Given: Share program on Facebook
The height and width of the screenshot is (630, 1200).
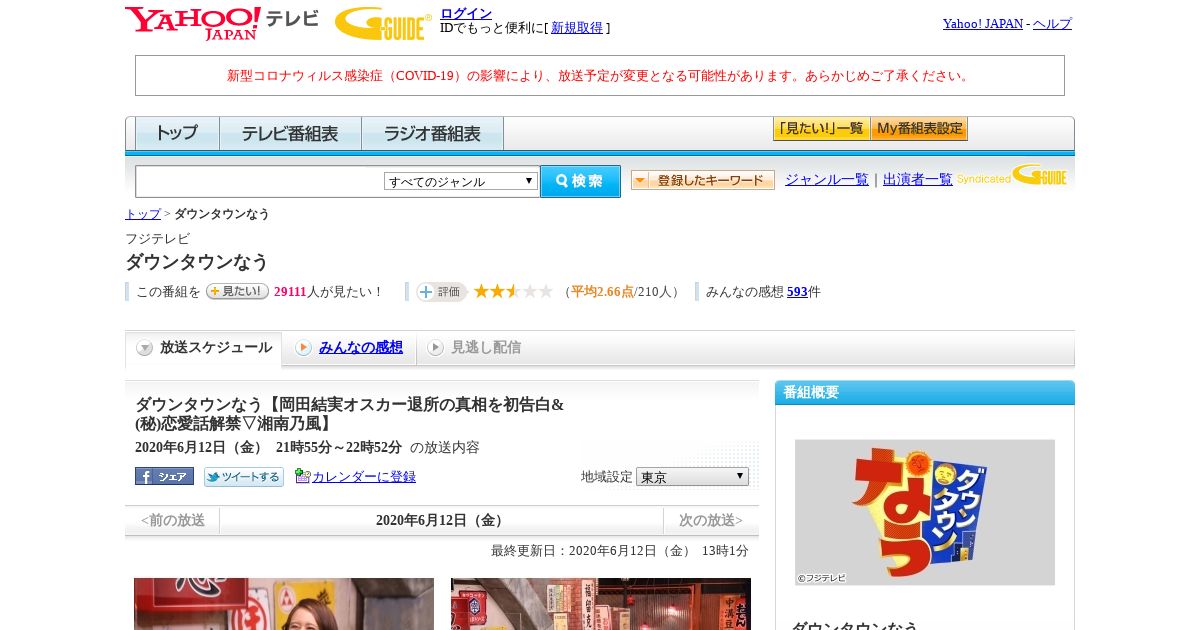Looking at the screenshot, I should point(164,476).
